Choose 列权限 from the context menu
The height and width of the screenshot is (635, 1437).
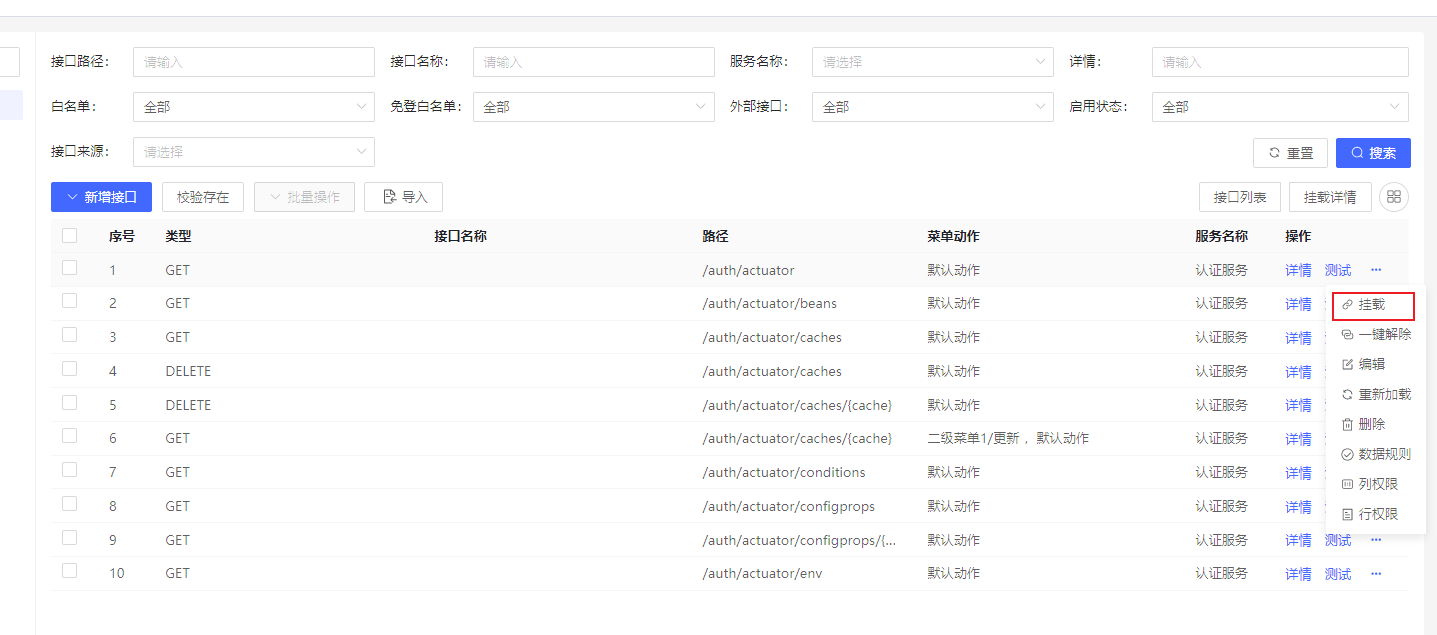point(1376,484)
